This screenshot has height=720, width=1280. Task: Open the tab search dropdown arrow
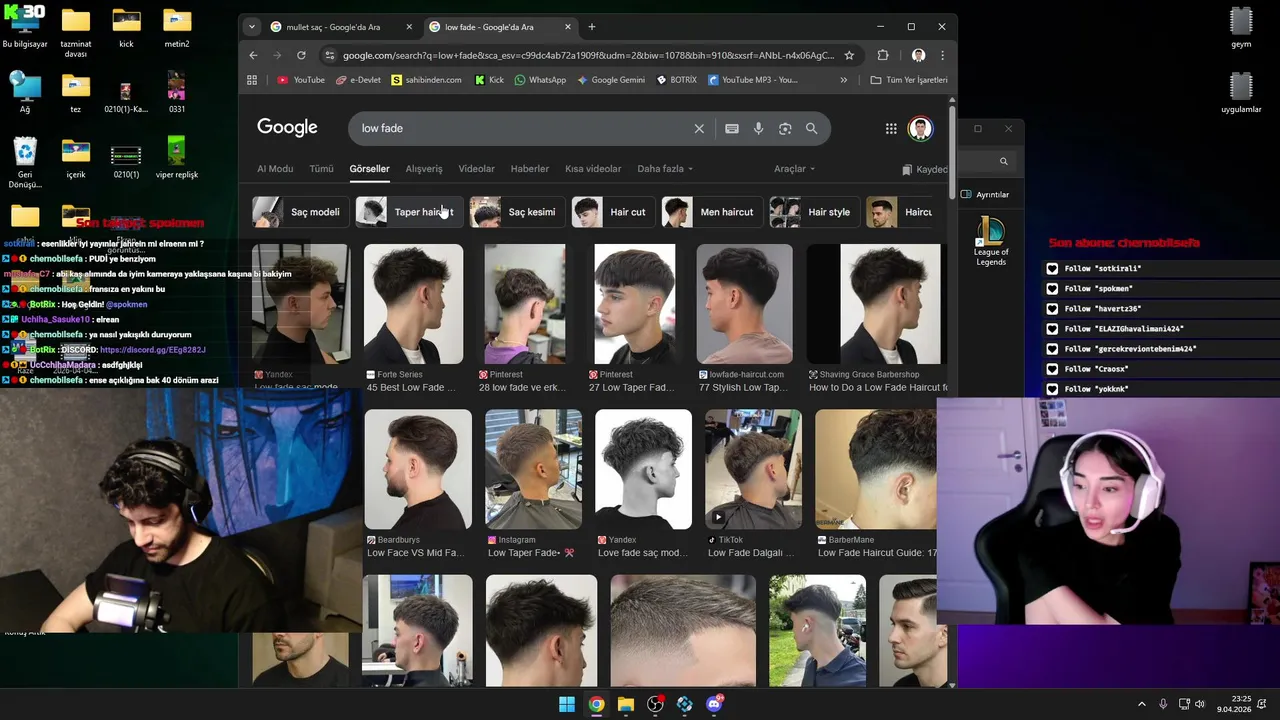tap(252, 27)
